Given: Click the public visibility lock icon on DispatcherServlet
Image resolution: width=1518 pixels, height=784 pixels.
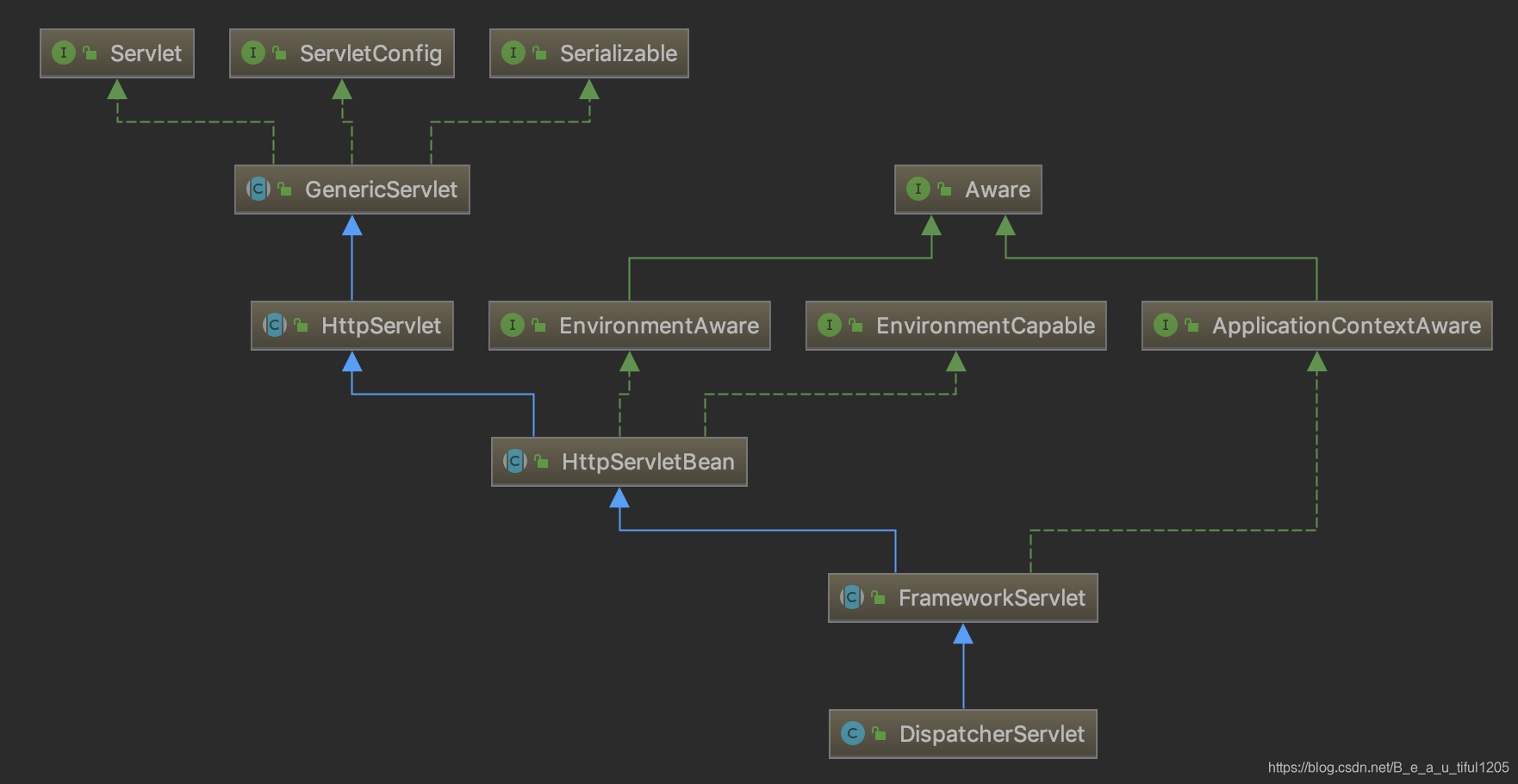Looking at the screenshot, I should click(x=879, y=733).
